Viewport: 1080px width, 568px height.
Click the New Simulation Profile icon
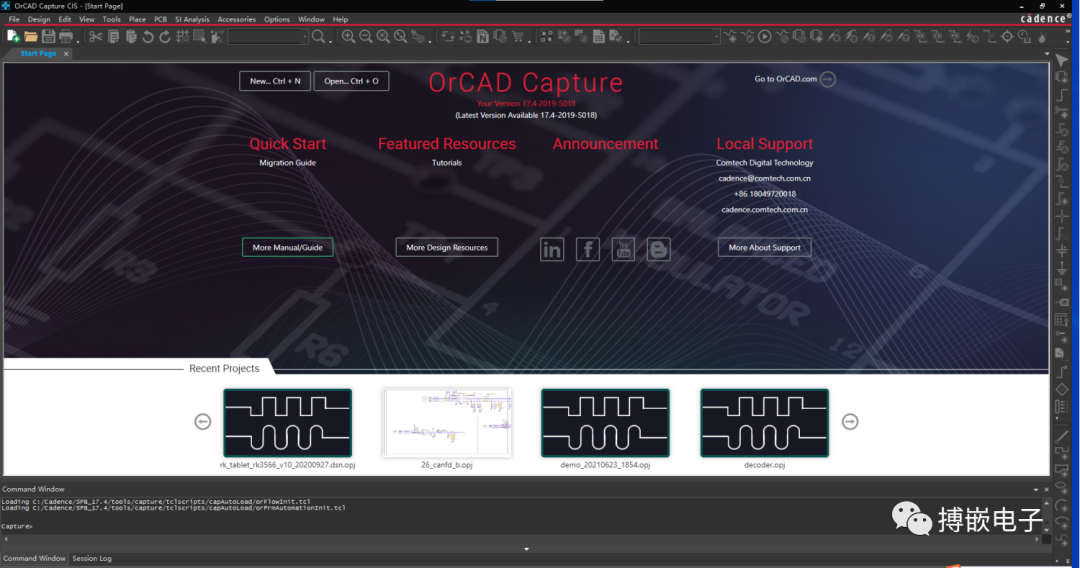(x=731, y=36)
